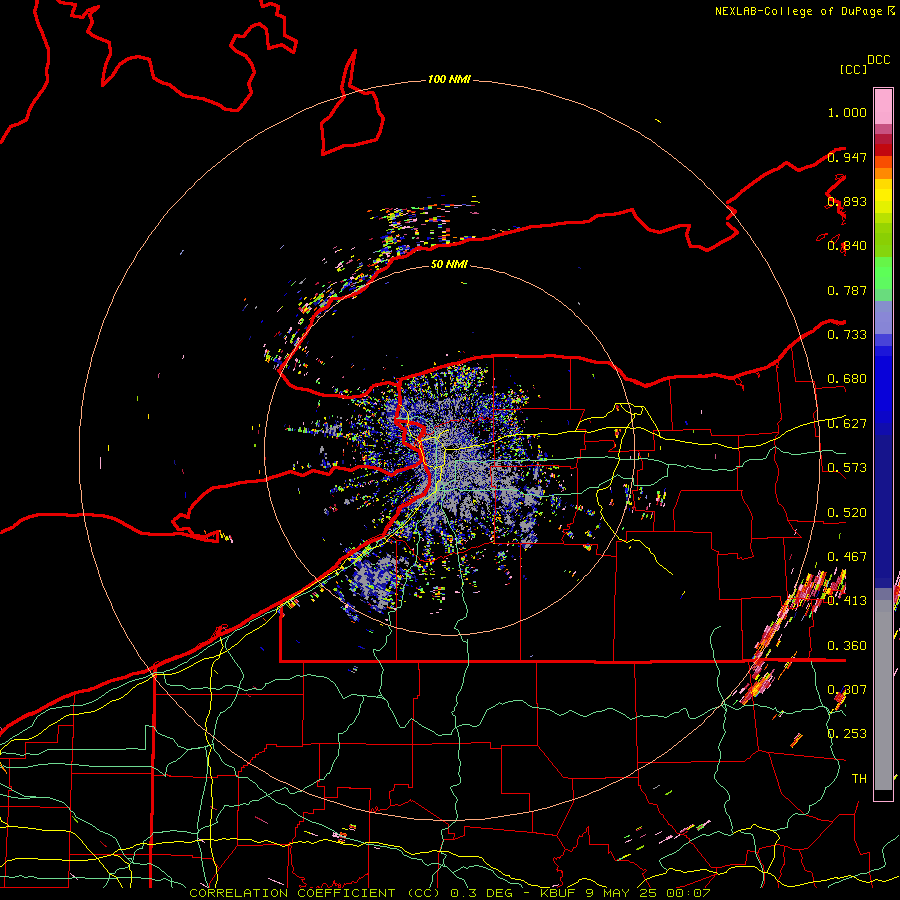The height and width of the screenshot is (900, 900).
Task: Click the Correlation Coefficient caption at bottom
Action: point(450,893)
